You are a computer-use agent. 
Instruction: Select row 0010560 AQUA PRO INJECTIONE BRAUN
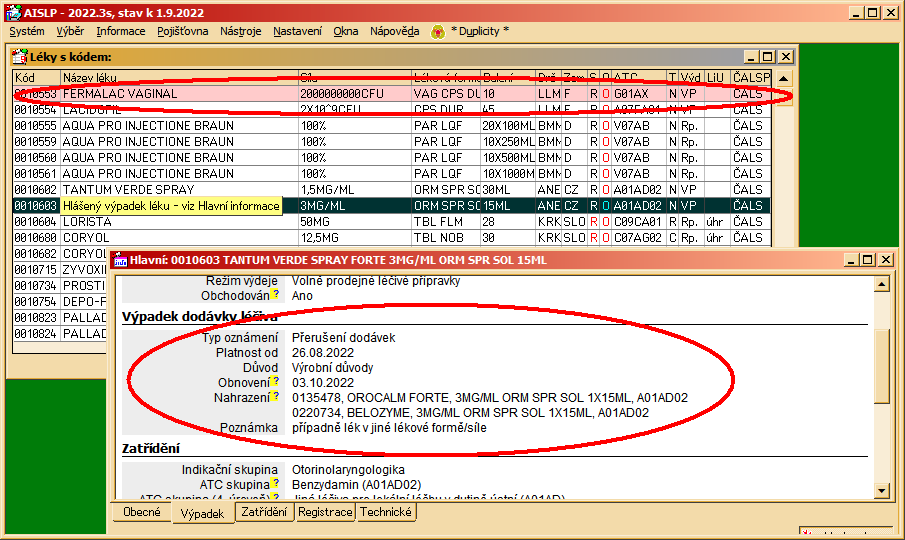(391, 158)
